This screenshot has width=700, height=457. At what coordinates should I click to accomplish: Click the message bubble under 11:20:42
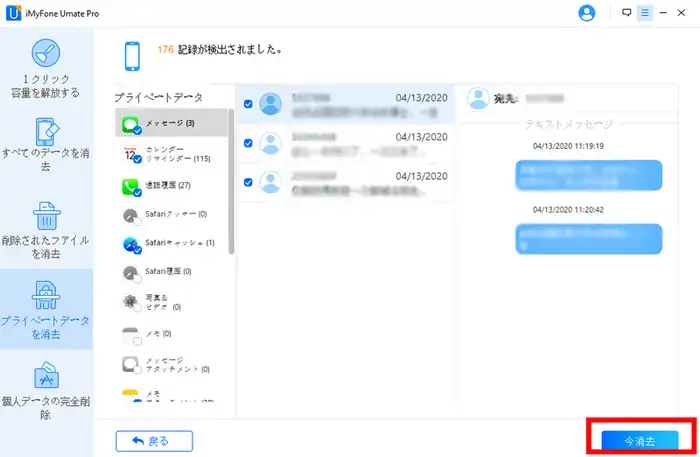[x=589, y=239]
